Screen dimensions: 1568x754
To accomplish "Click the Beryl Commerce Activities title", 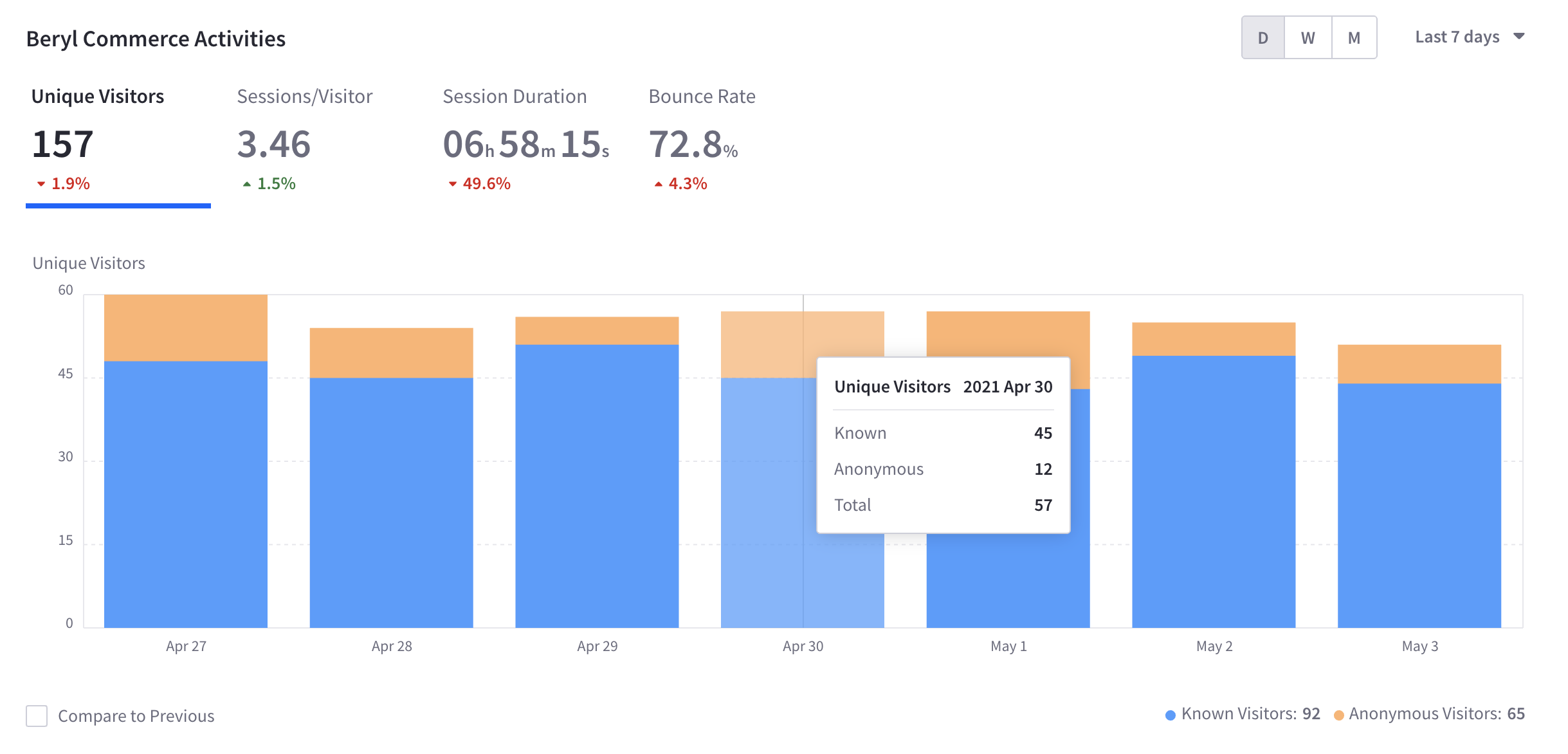I will [x=156, y=39].
